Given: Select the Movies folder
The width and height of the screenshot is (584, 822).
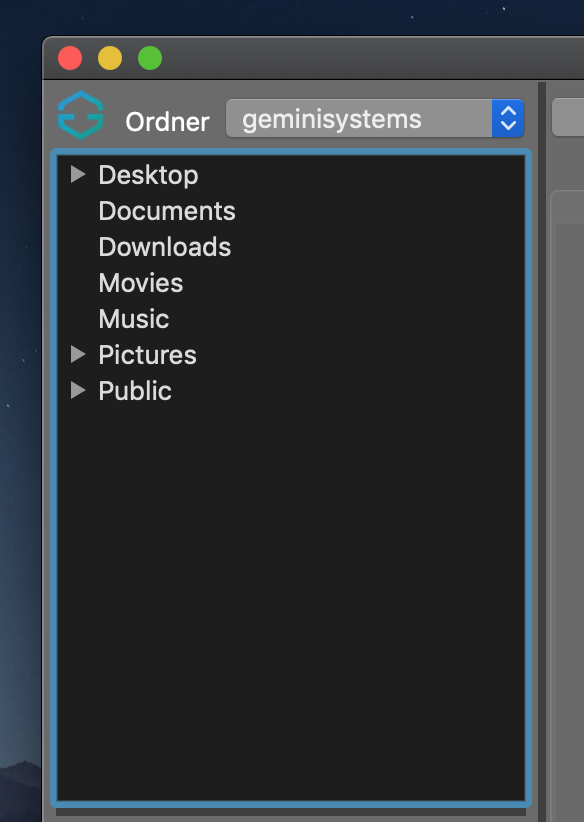Looking at the screenshot, I should pos(140,283).
